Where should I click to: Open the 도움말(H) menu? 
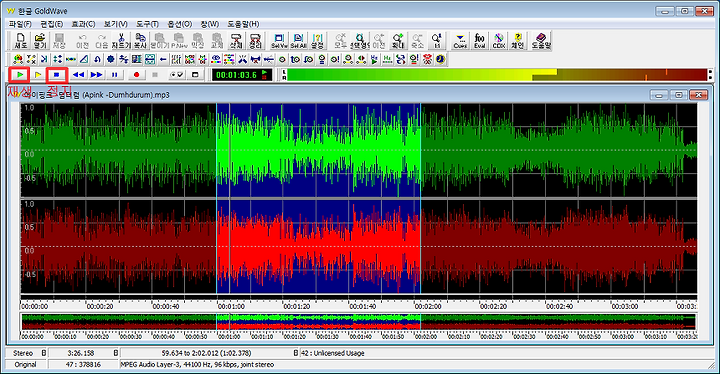coord(243,24)
